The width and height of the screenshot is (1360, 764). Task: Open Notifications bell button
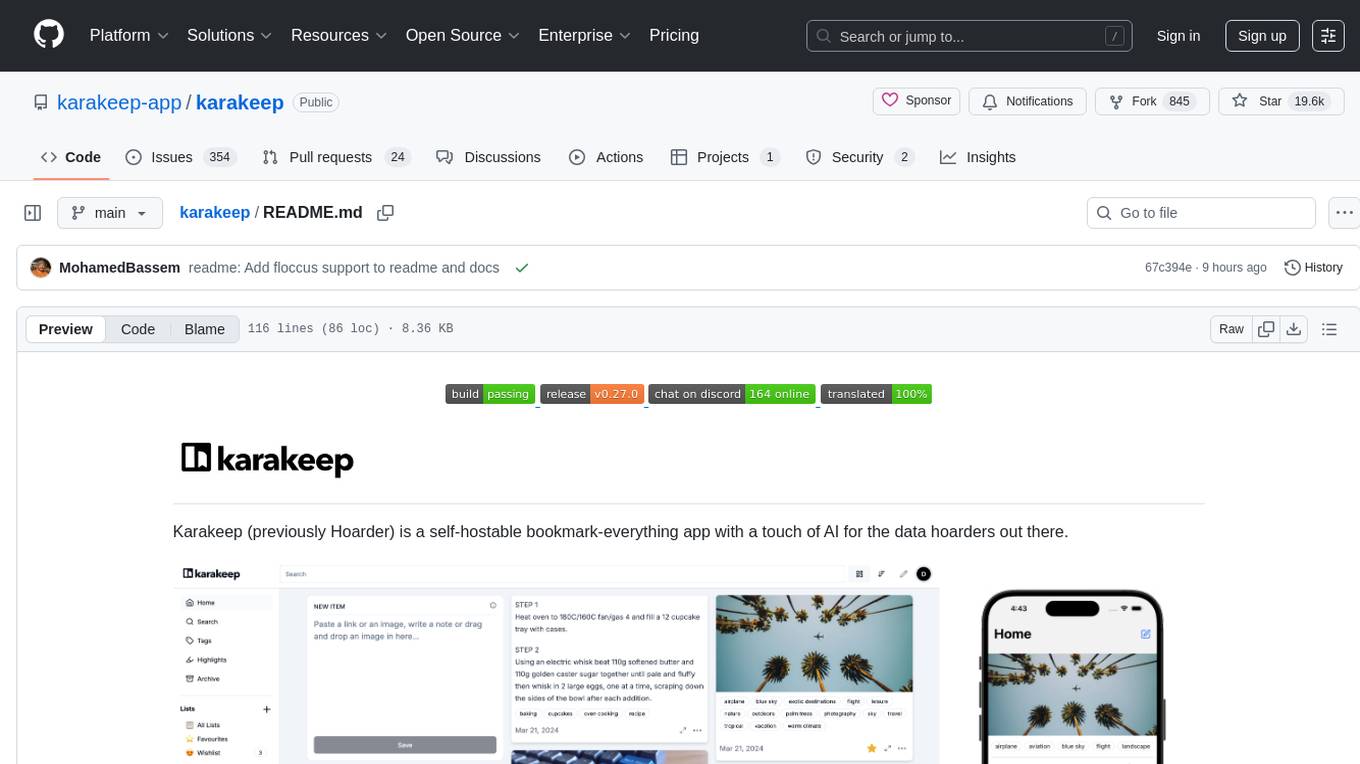coord(1027,101)
